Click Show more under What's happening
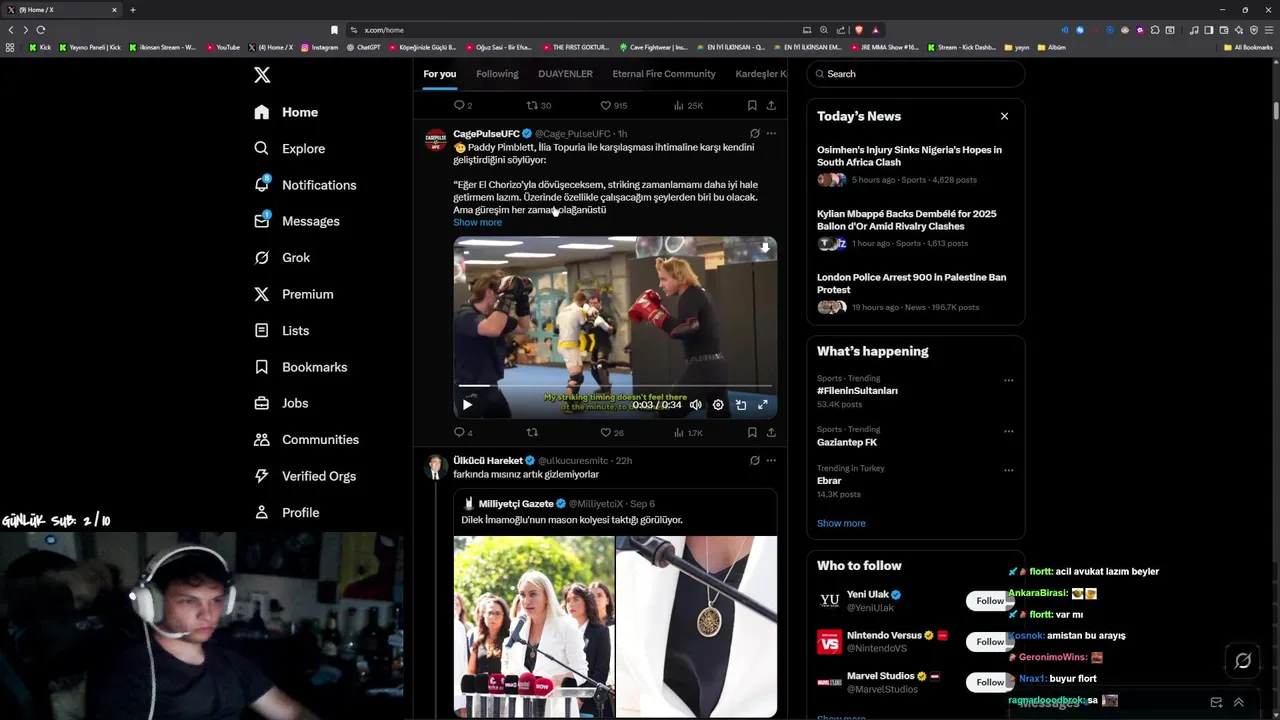The image size is (1280, 720). [841, 523]
